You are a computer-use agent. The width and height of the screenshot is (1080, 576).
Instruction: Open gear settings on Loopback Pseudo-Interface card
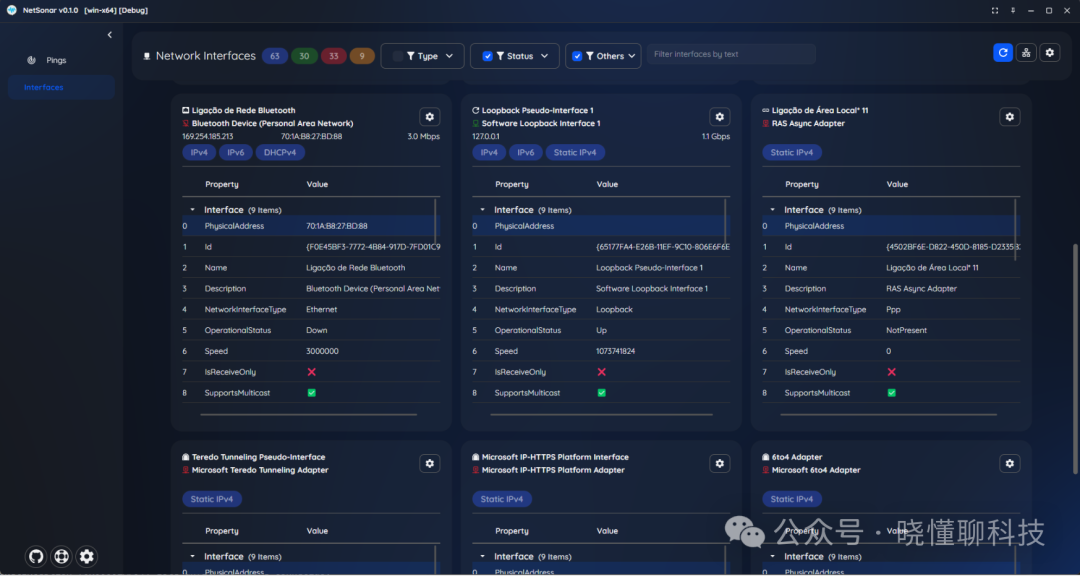(719, 117)
